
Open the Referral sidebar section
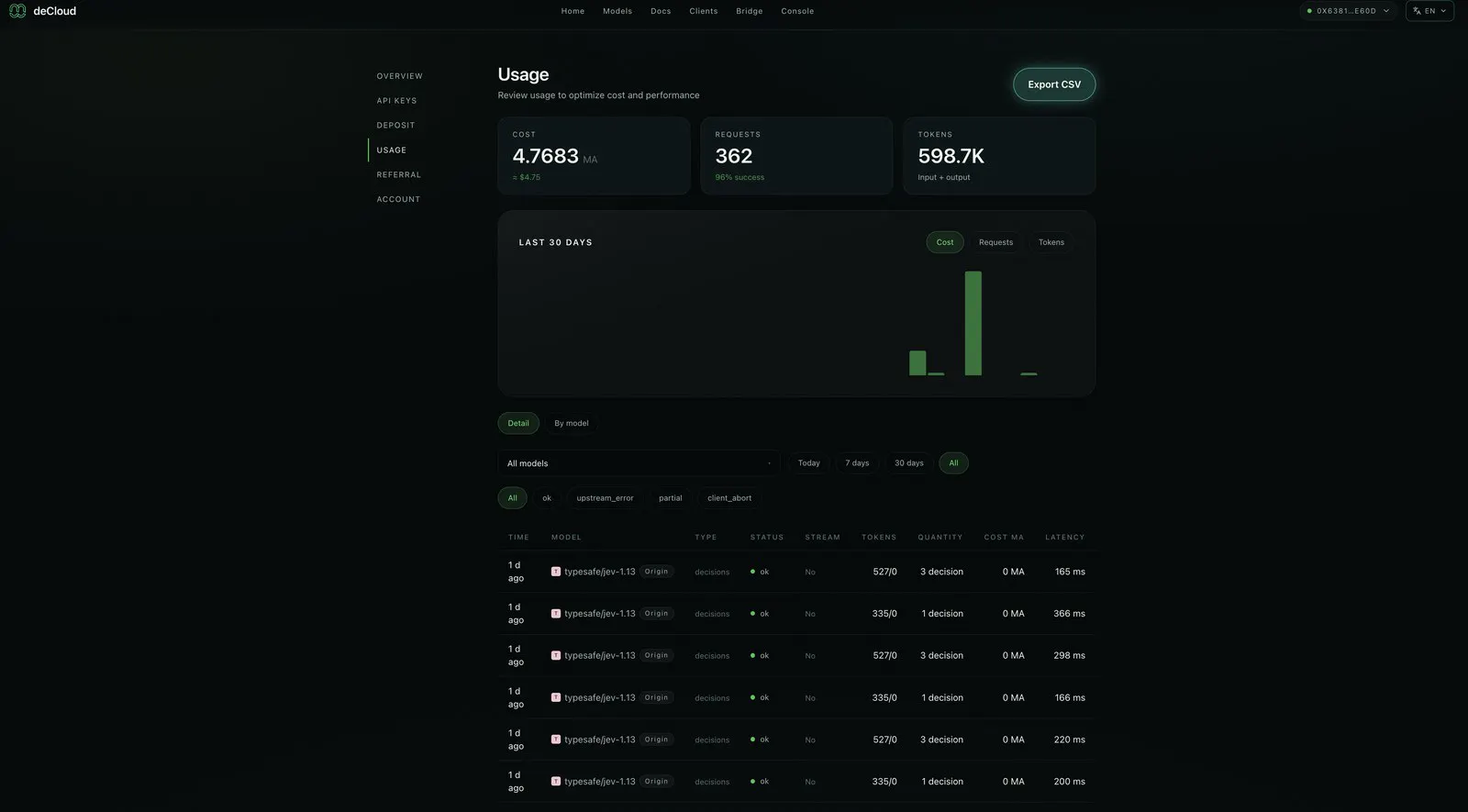[399, 175]
